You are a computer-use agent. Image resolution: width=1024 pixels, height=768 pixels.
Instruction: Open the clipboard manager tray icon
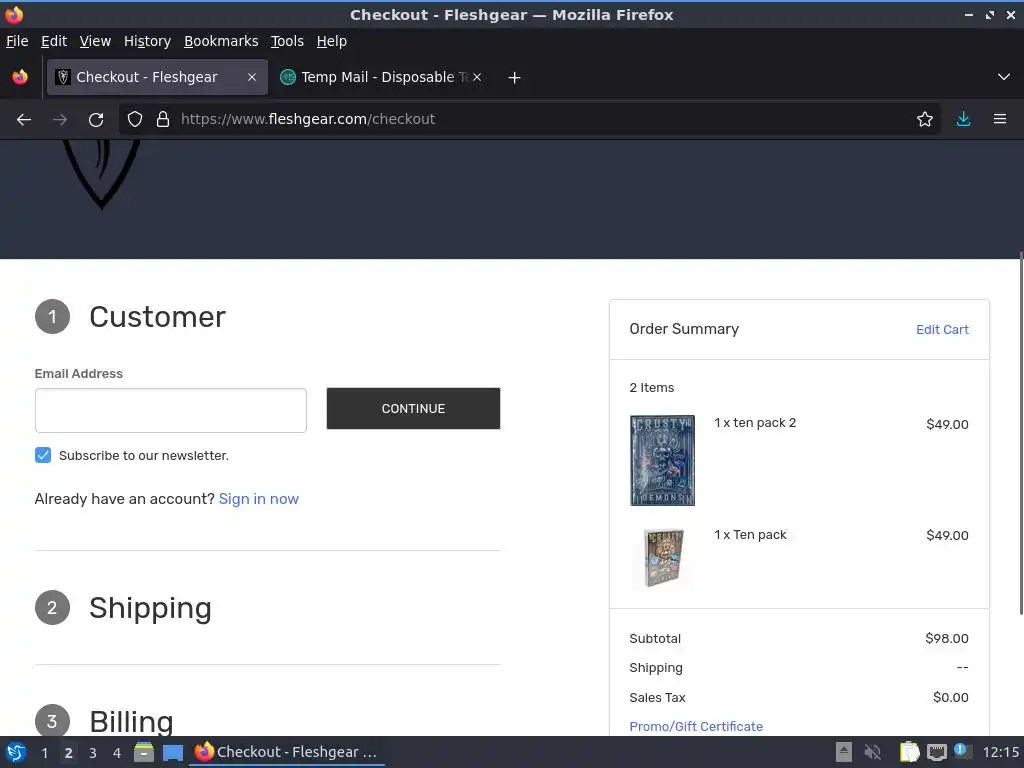pyautogui.click(x=909, y=752)
